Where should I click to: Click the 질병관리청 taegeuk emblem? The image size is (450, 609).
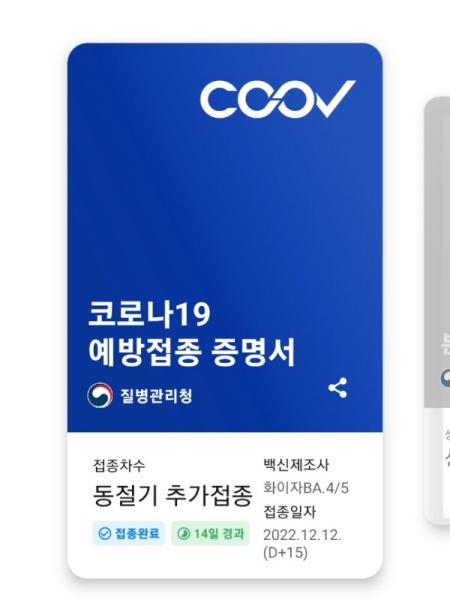click(x=100, y=395)
